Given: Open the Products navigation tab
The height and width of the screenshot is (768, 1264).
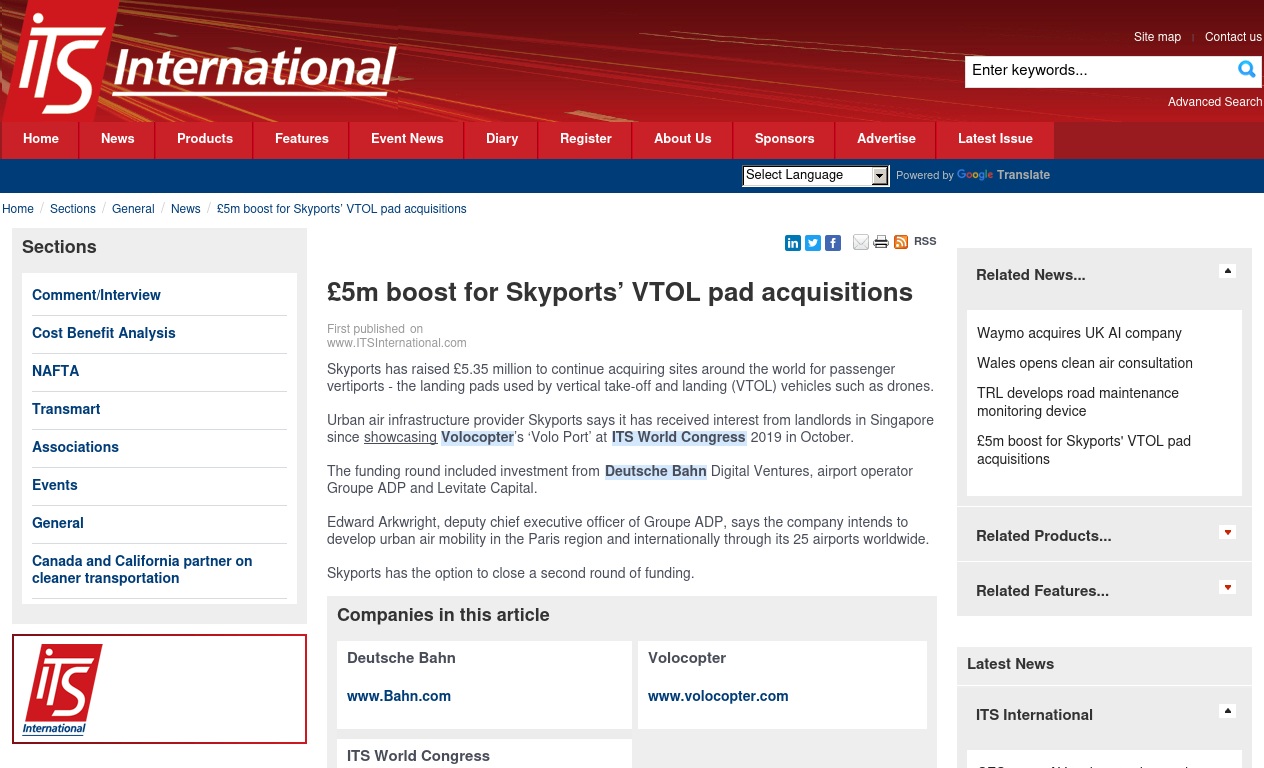Looking at the screenshot, I should pos(205,139).
